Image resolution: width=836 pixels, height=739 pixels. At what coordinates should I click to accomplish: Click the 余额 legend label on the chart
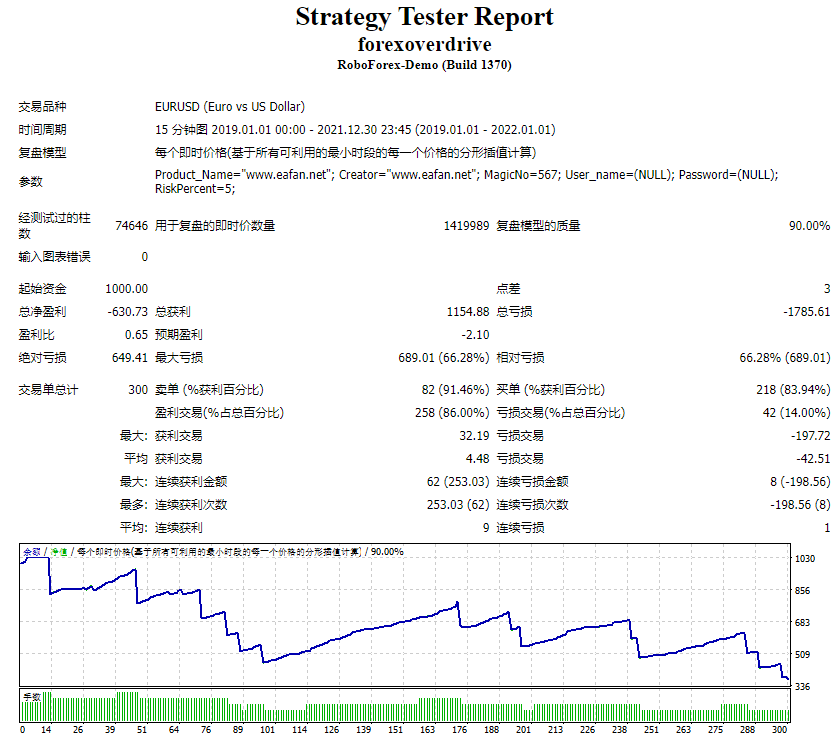tap(30, 550)
